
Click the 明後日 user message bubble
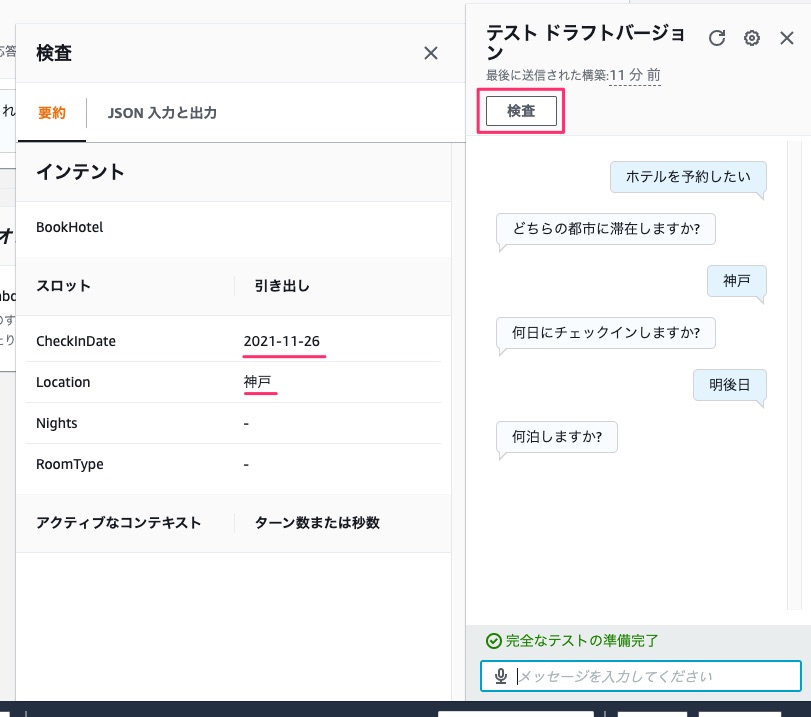(729, 385)
